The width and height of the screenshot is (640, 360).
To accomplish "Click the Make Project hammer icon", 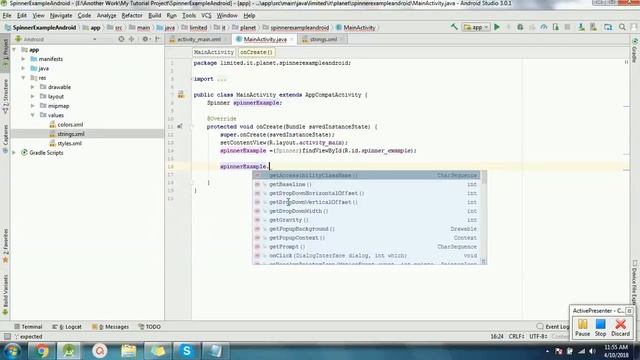I will 454,27.
